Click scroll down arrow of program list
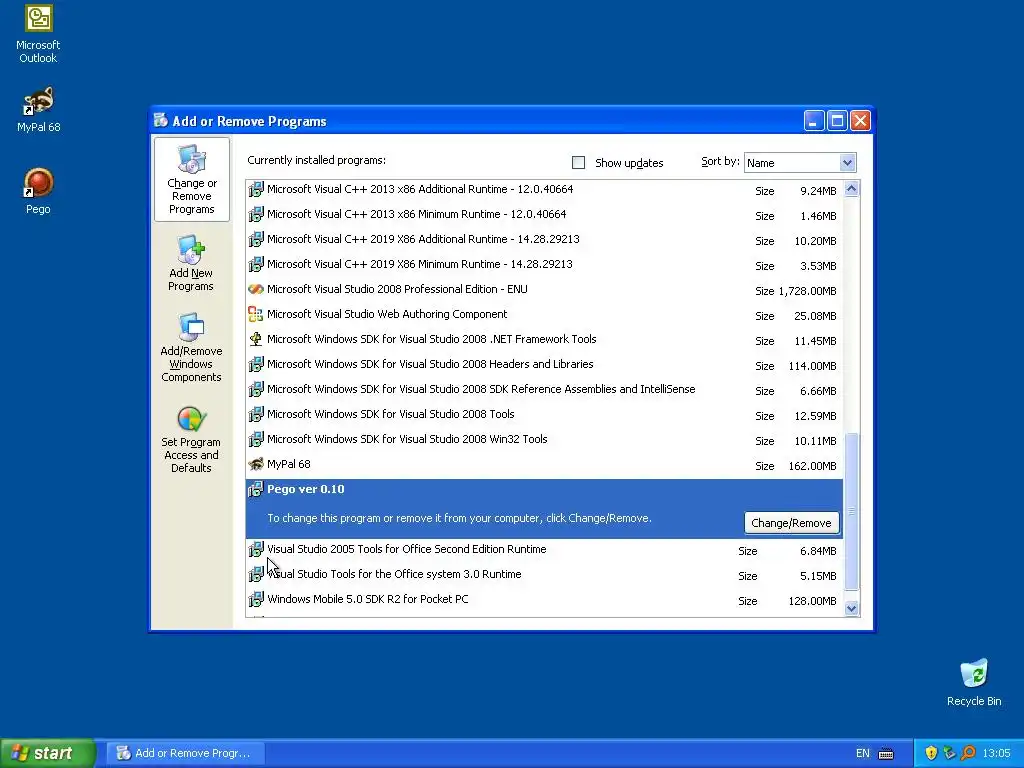Image resolution: width=1024 pixels, height=768 pixels. [851, 609]
